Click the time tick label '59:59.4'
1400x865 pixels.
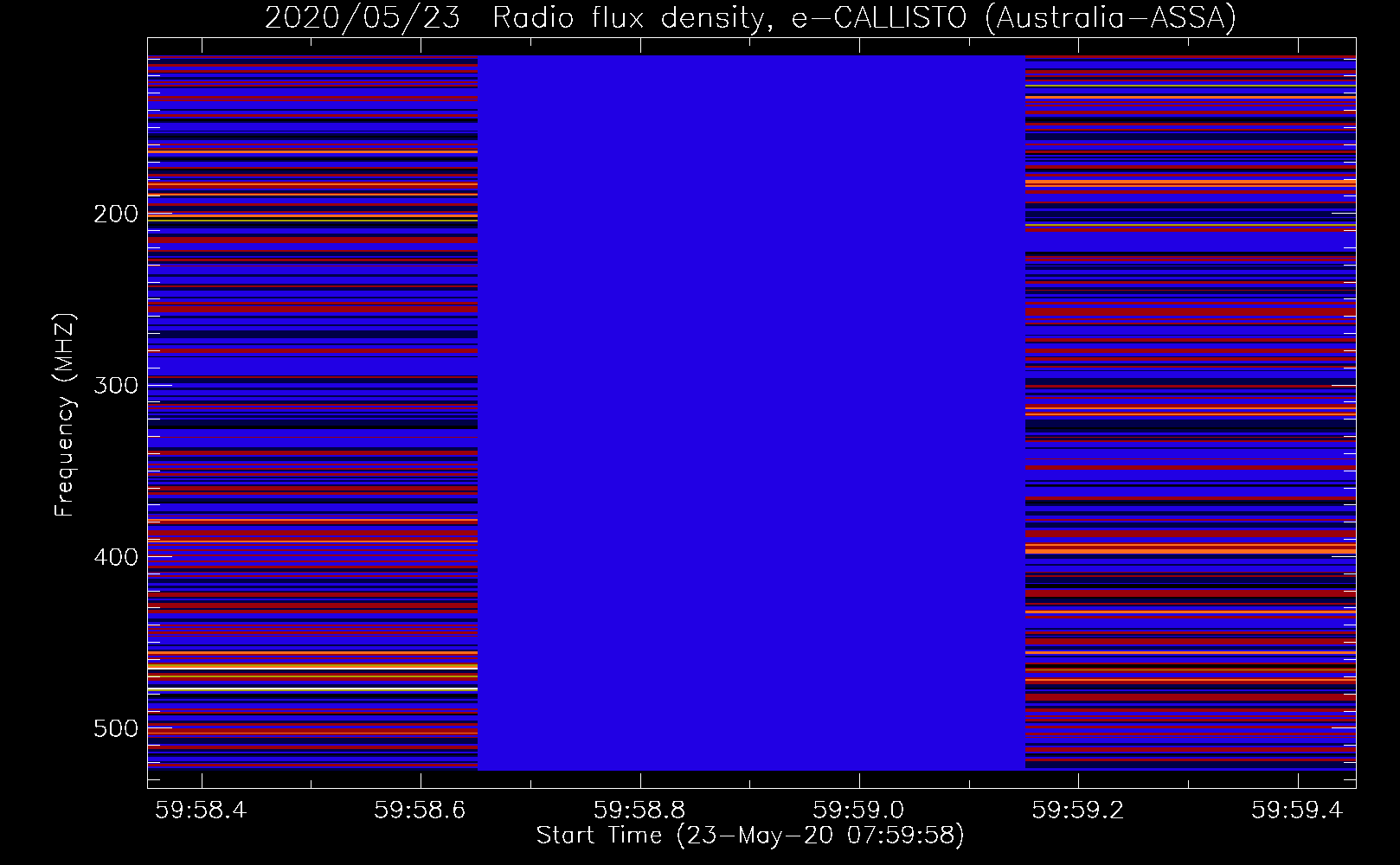(1298, 810)
